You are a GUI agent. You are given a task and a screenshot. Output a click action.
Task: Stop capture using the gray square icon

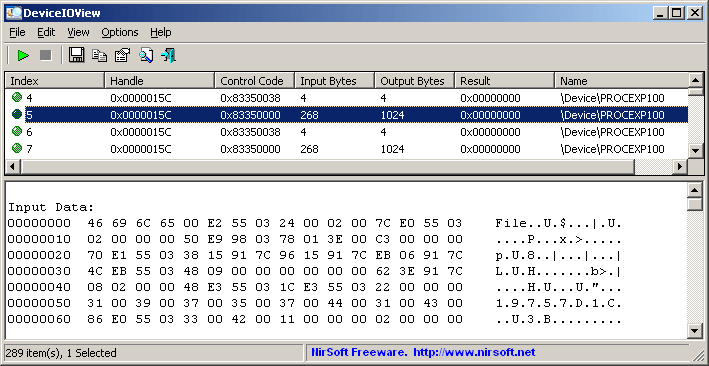[x=46, y=56]
